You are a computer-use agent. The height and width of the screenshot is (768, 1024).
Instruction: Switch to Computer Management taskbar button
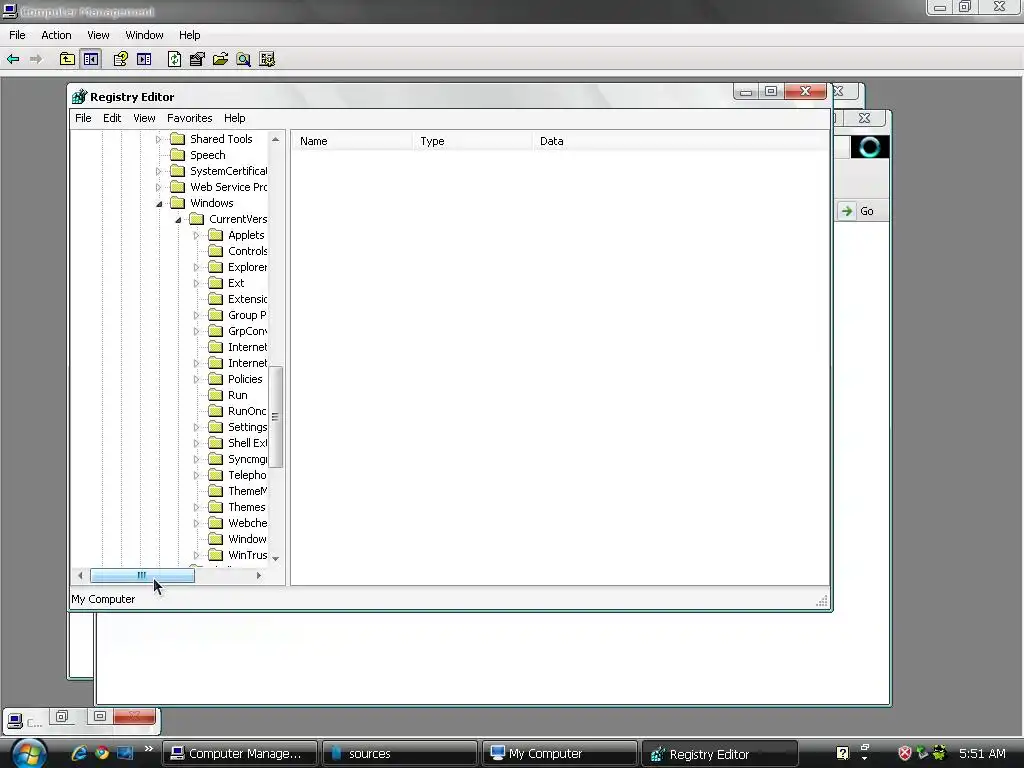(x=240, y=754)
